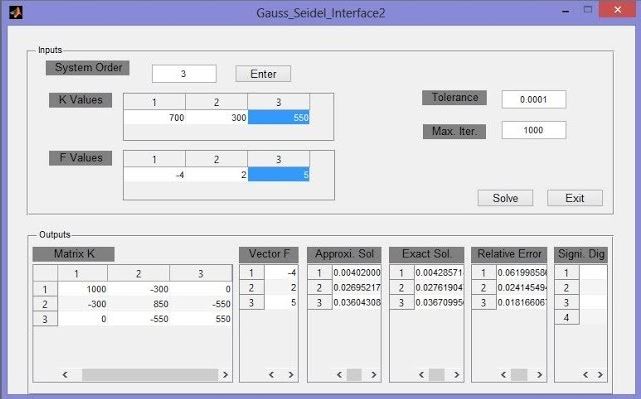Click the Exit button
This screenshot has width=641, height=399.
tap(575, 198)
